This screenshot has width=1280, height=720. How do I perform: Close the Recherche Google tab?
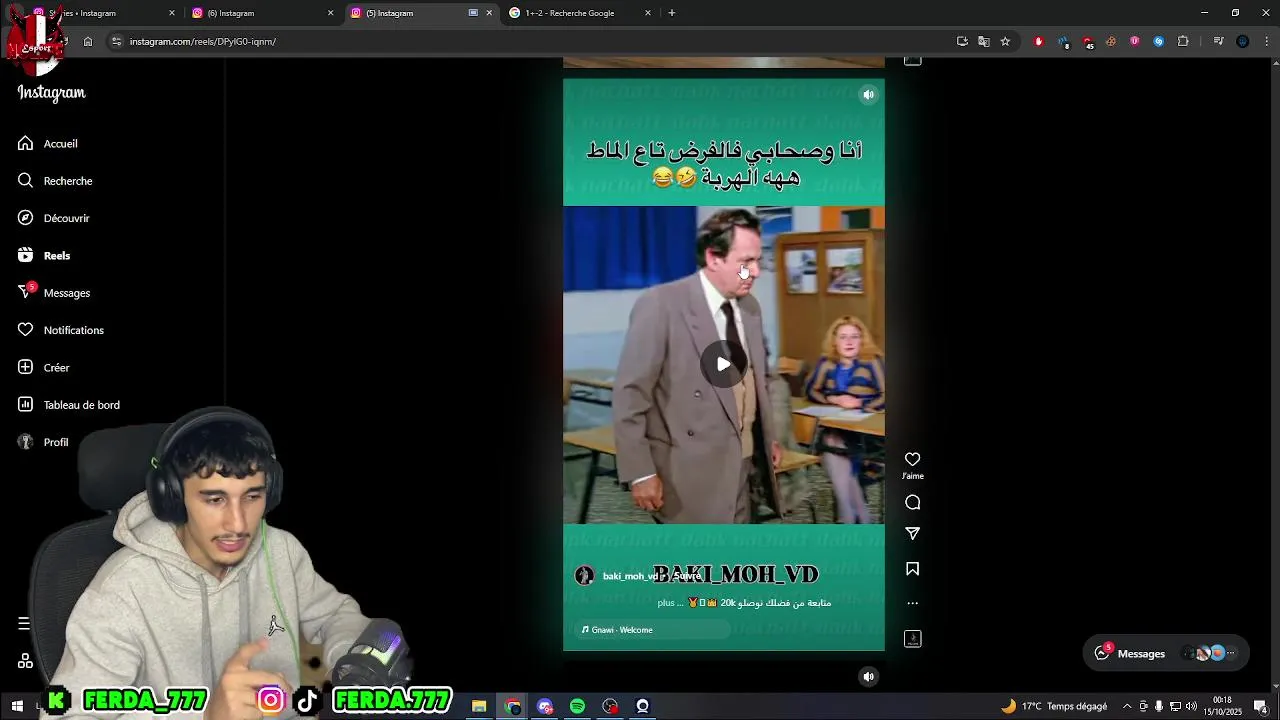(648, 13)
